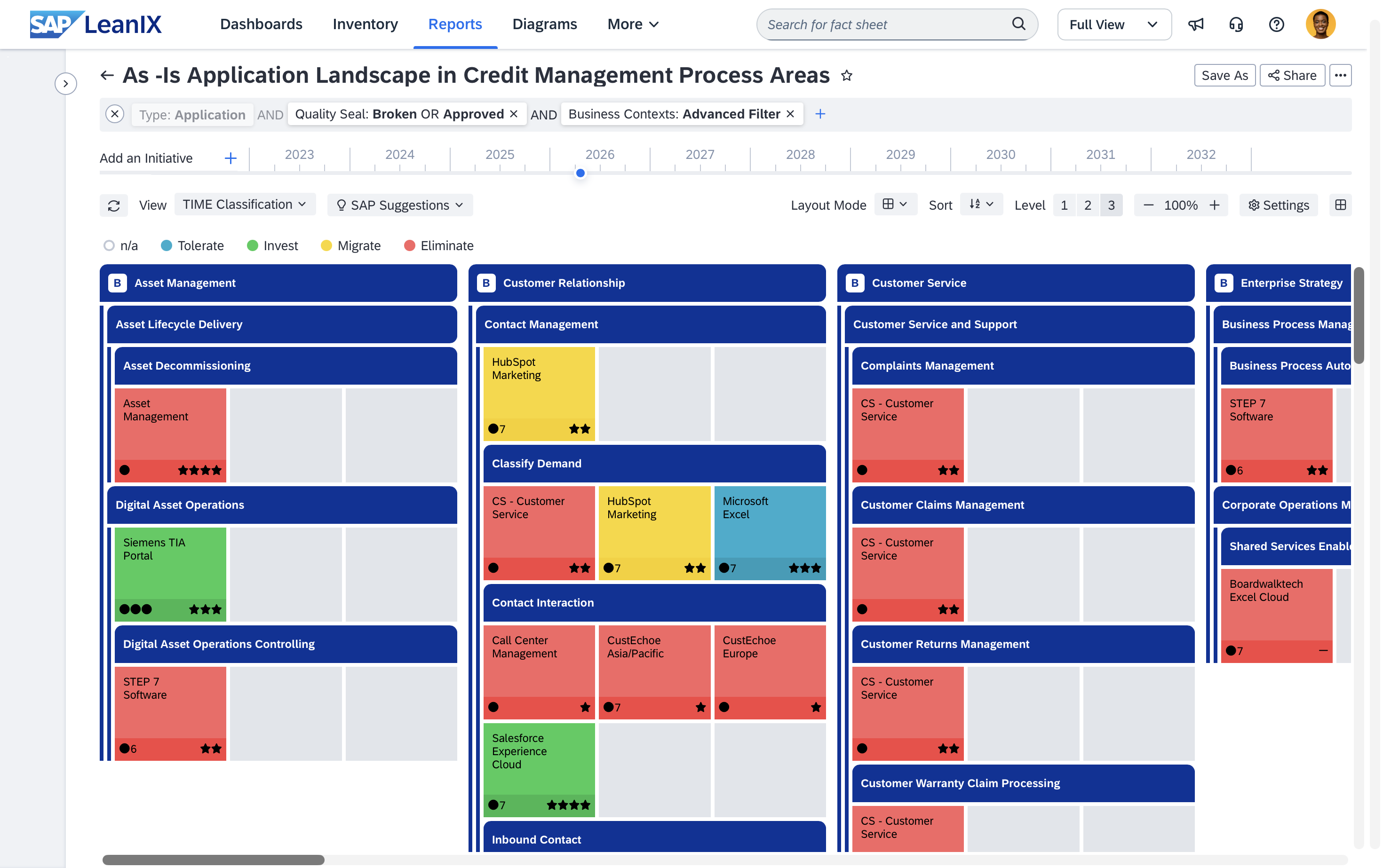Open the Call Center Management card
This screenshot has height=868, width=1383.
[539, 671]
